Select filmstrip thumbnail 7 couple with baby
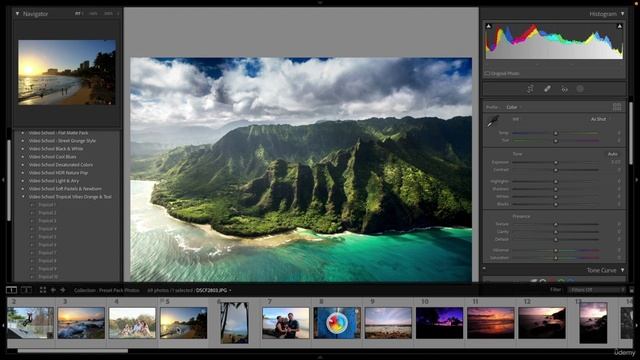Screen dimensions: 640x360 tap(286, 323)
